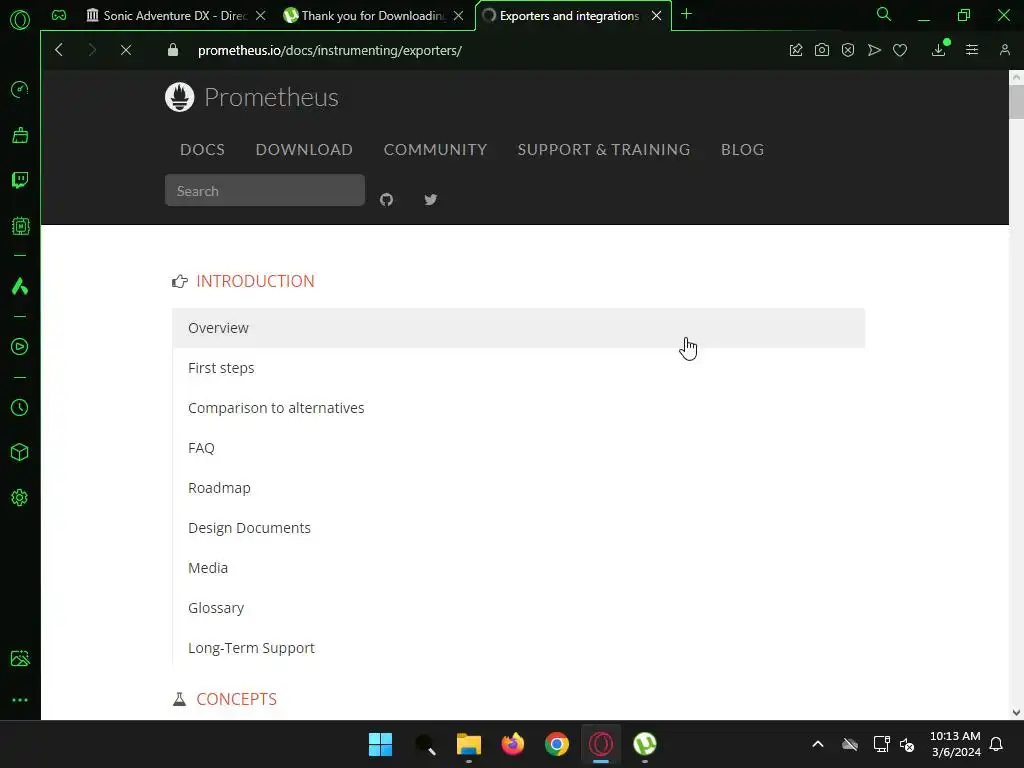Viewport: 1024px width, 768px height.
Task: Open Prometheus GitHub icon link
Action: point(387,199)
